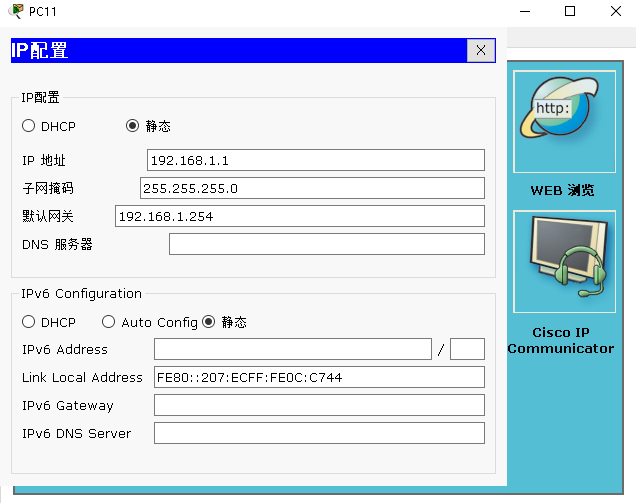The width and height of the screenshot is (636, 503).
Task: Close the PC11 window
Action: 616,11
